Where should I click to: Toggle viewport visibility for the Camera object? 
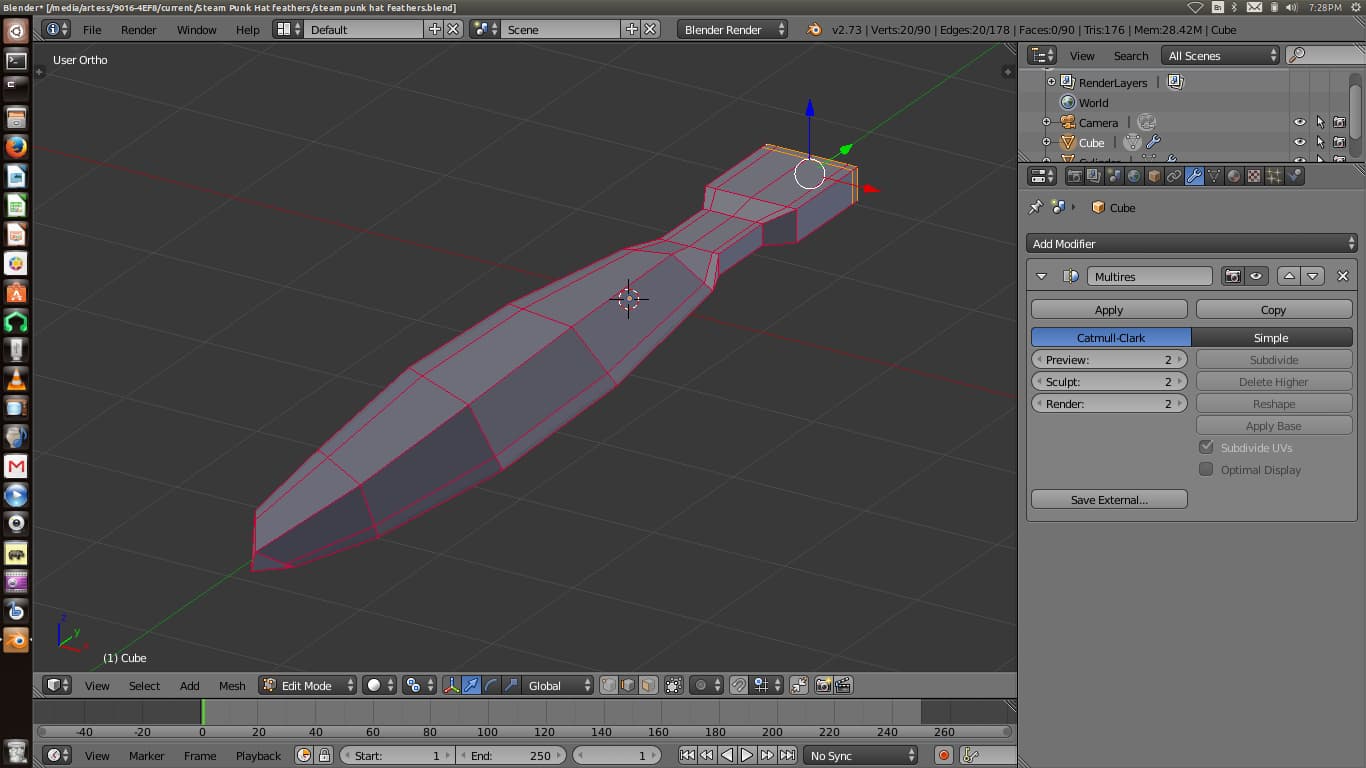1298,122
